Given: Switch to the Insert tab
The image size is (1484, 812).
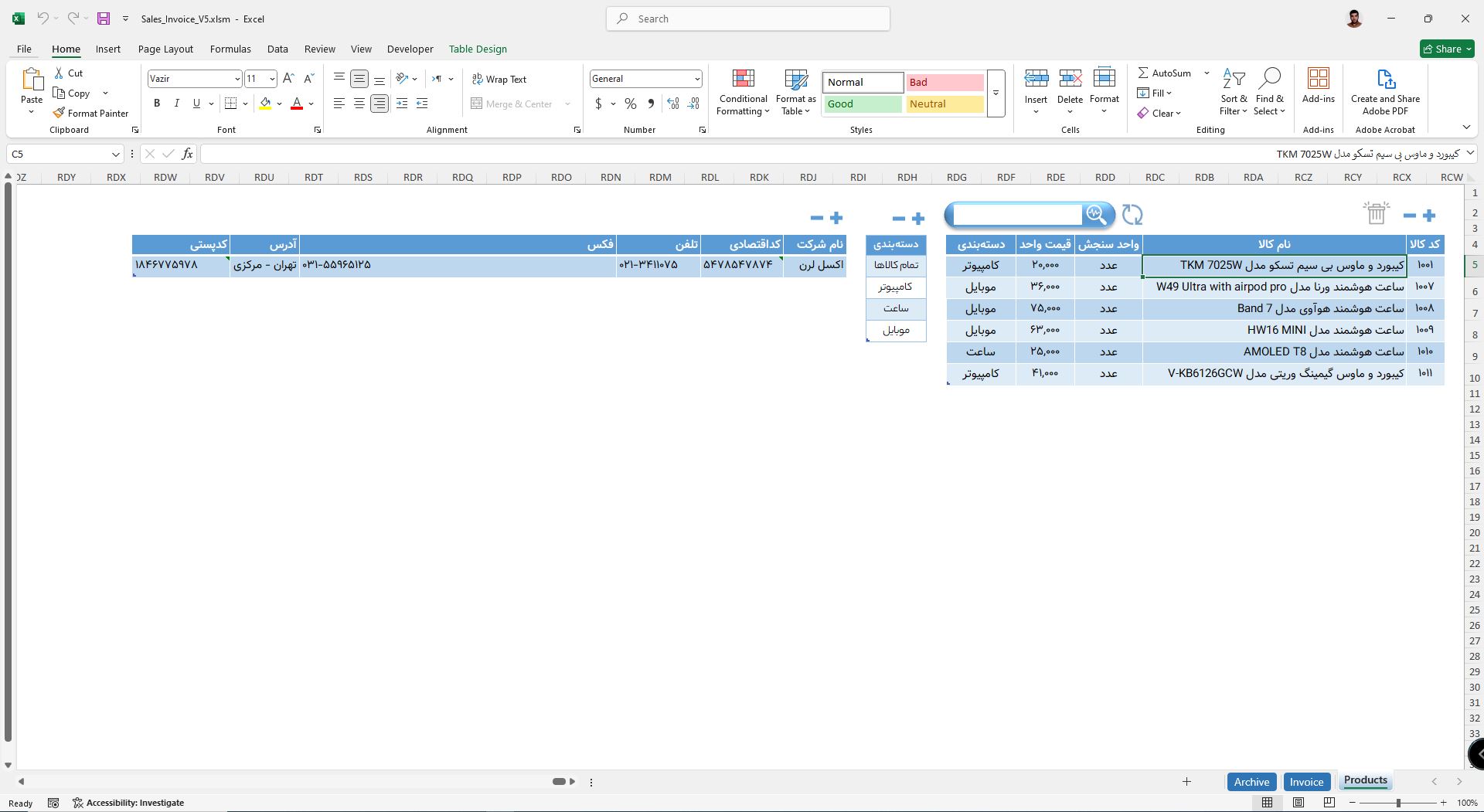Looking at the screenshot, I should (x=108, y=49).
